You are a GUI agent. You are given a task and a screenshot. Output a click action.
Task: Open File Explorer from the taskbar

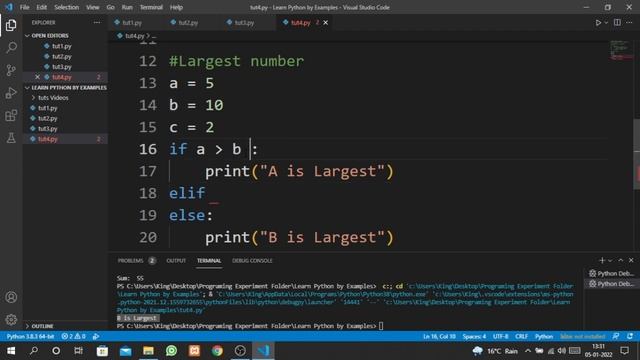coord(148,351)
